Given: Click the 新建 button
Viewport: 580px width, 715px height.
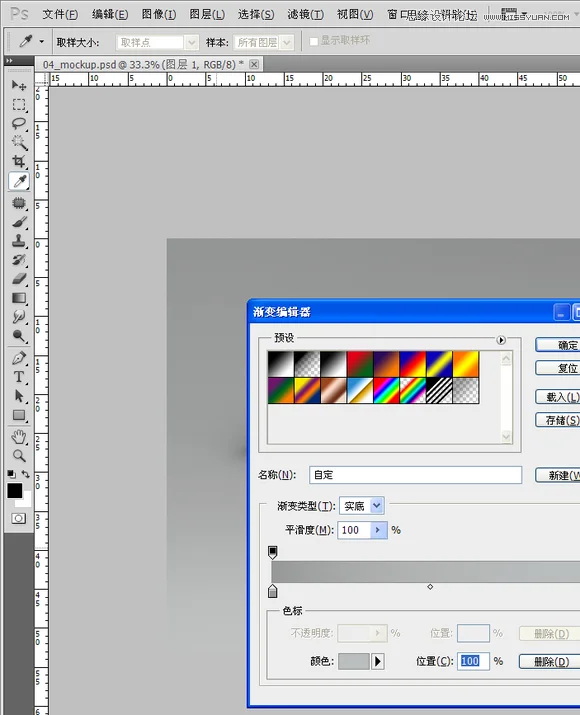Looking at the screenshot, I should pos(558,475).
